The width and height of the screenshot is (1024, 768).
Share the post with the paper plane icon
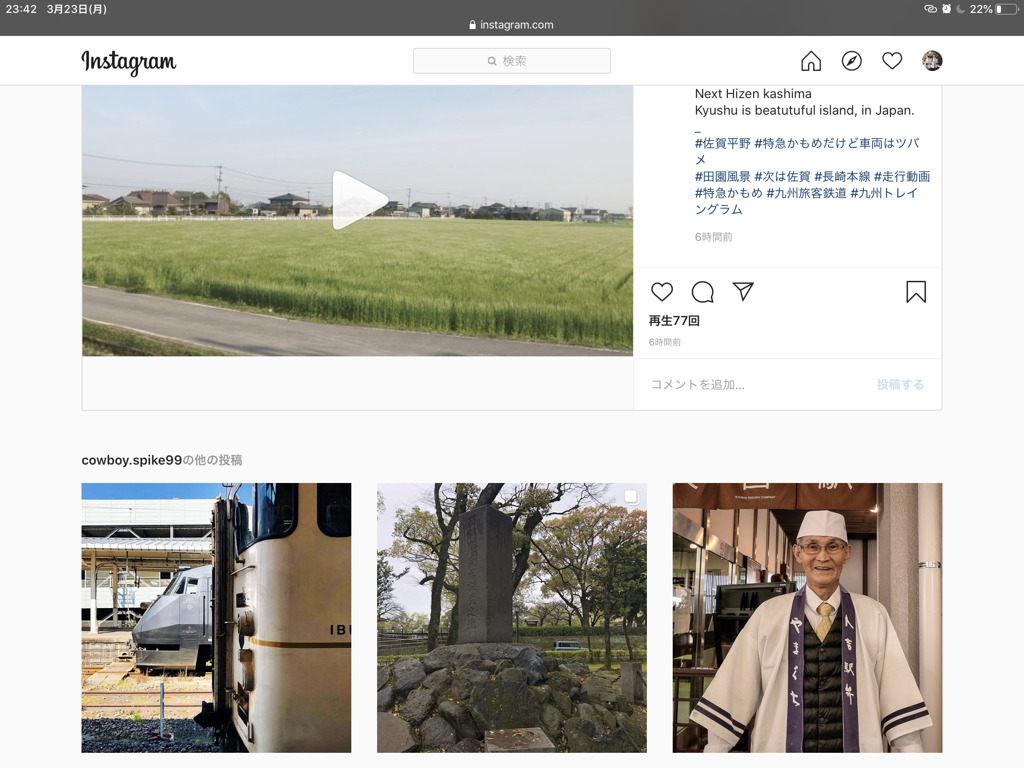[743, 291]
